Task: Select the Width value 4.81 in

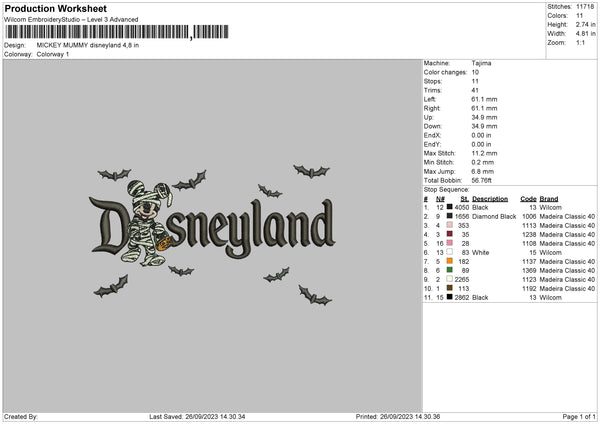Action: [x=585, y=34]
